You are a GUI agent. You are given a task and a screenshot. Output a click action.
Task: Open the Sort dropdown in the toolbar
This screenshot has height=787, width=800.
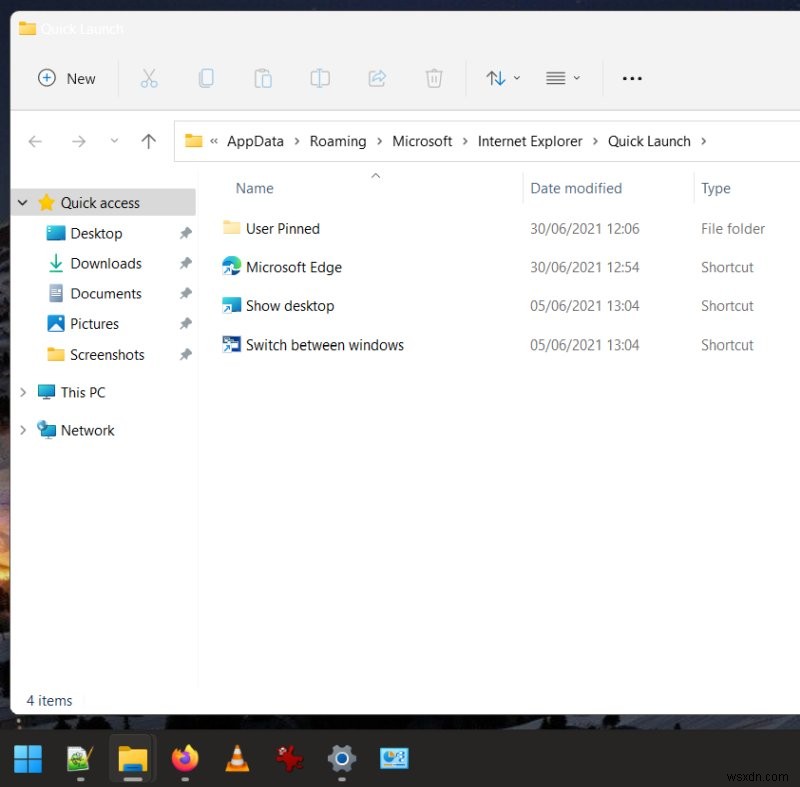click(x=502, y=78)
